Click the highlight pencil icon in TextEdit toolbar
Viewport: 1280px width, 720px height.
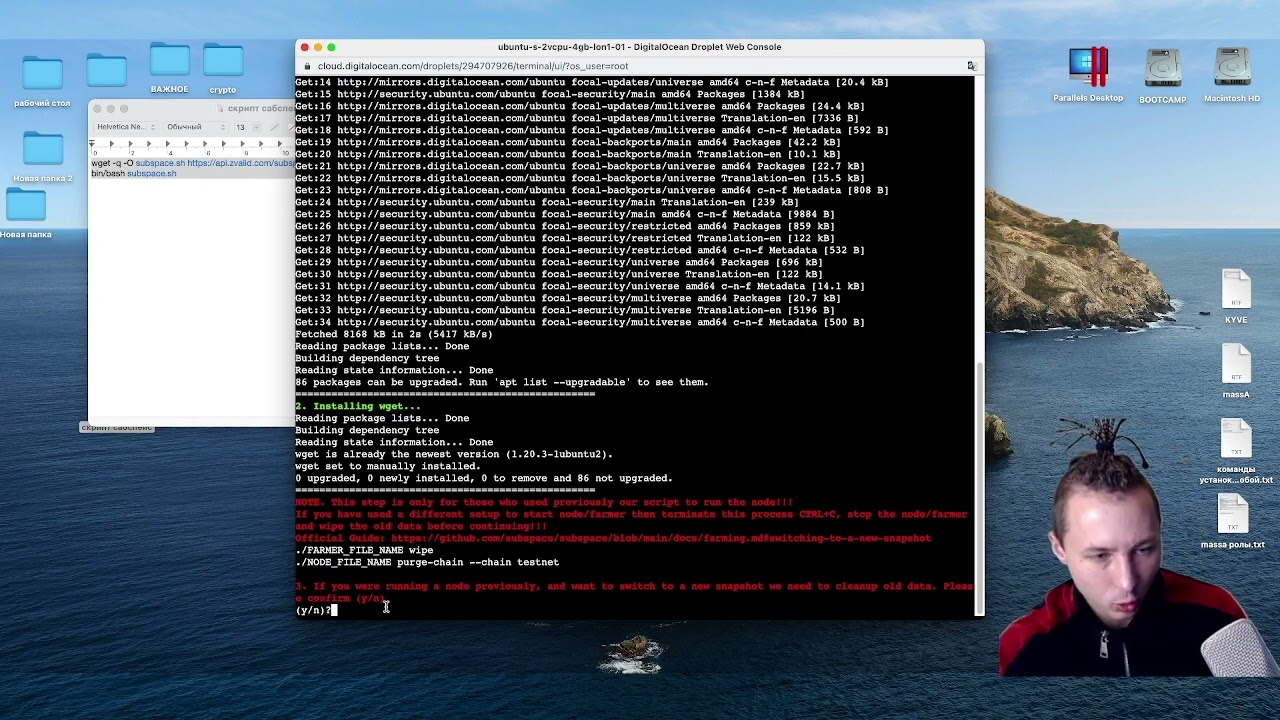pos(274,127)
